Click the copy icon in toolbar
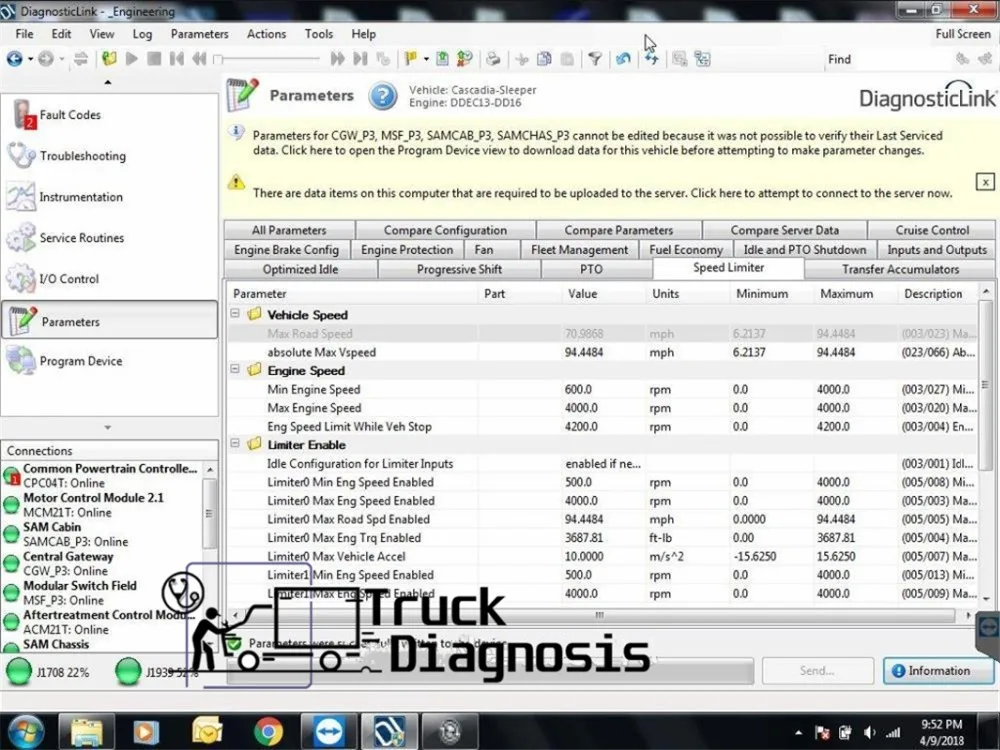 (x=544, y=59)
